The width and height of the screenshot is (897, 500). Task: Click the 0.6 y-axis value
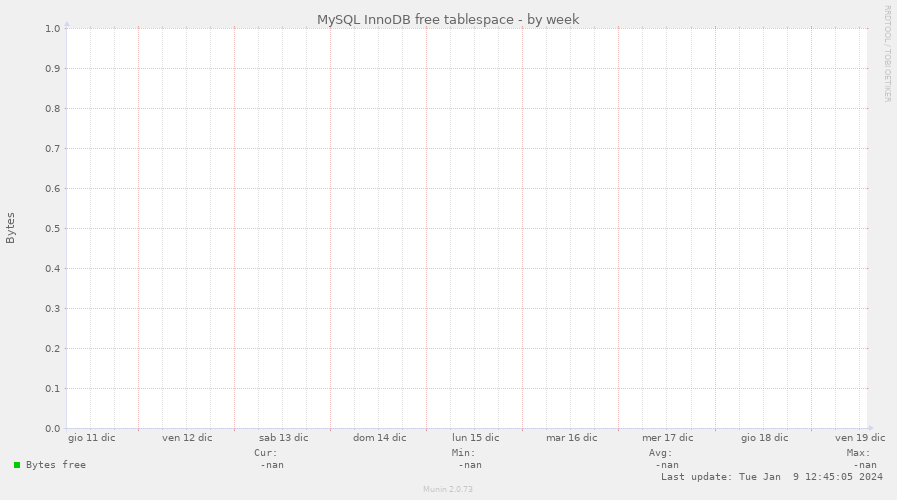pyautogui.click(x=53, y=189)
